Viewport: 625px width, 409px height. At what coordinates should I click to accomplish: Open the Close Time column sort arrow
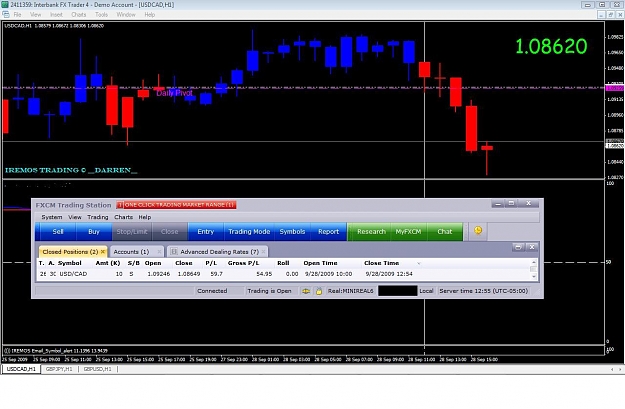(419, 263)
